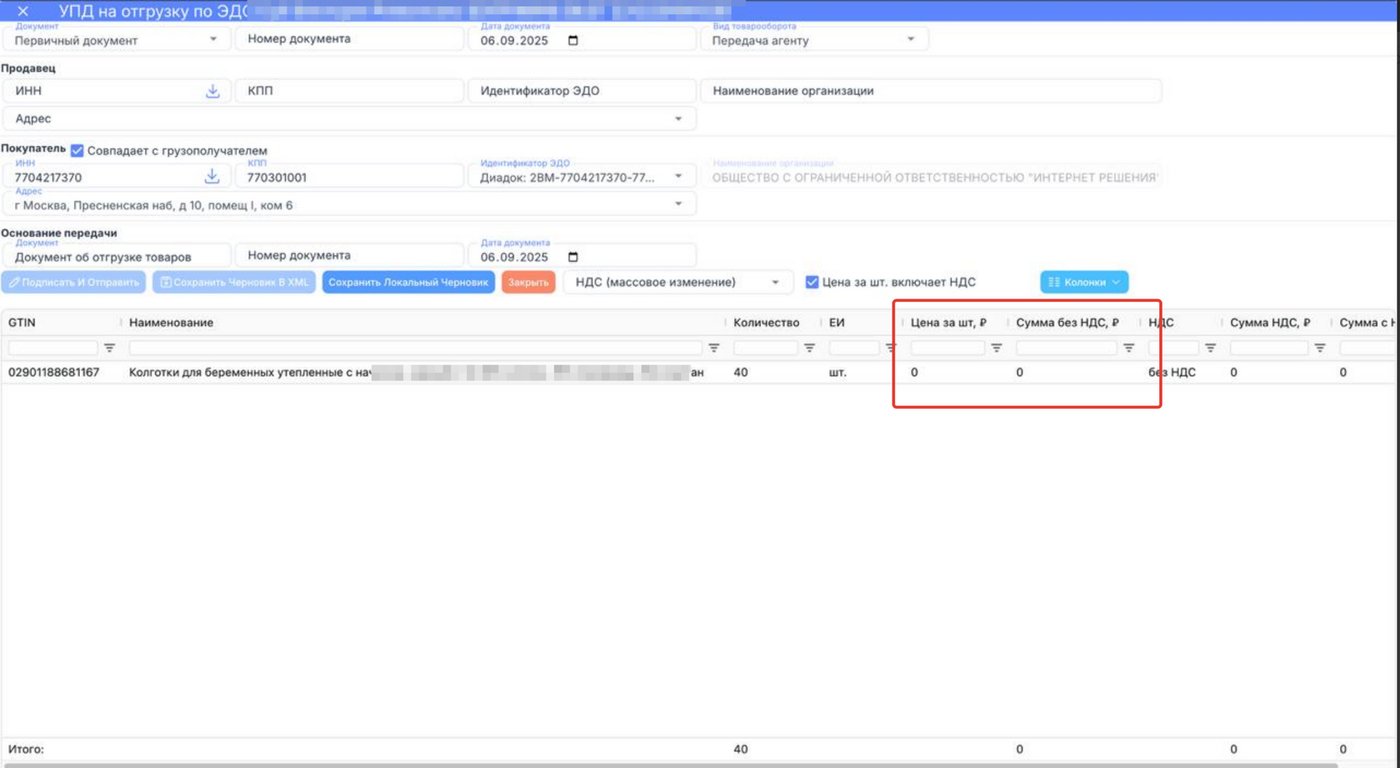Click the seller КПП input field

pos(348,91)
